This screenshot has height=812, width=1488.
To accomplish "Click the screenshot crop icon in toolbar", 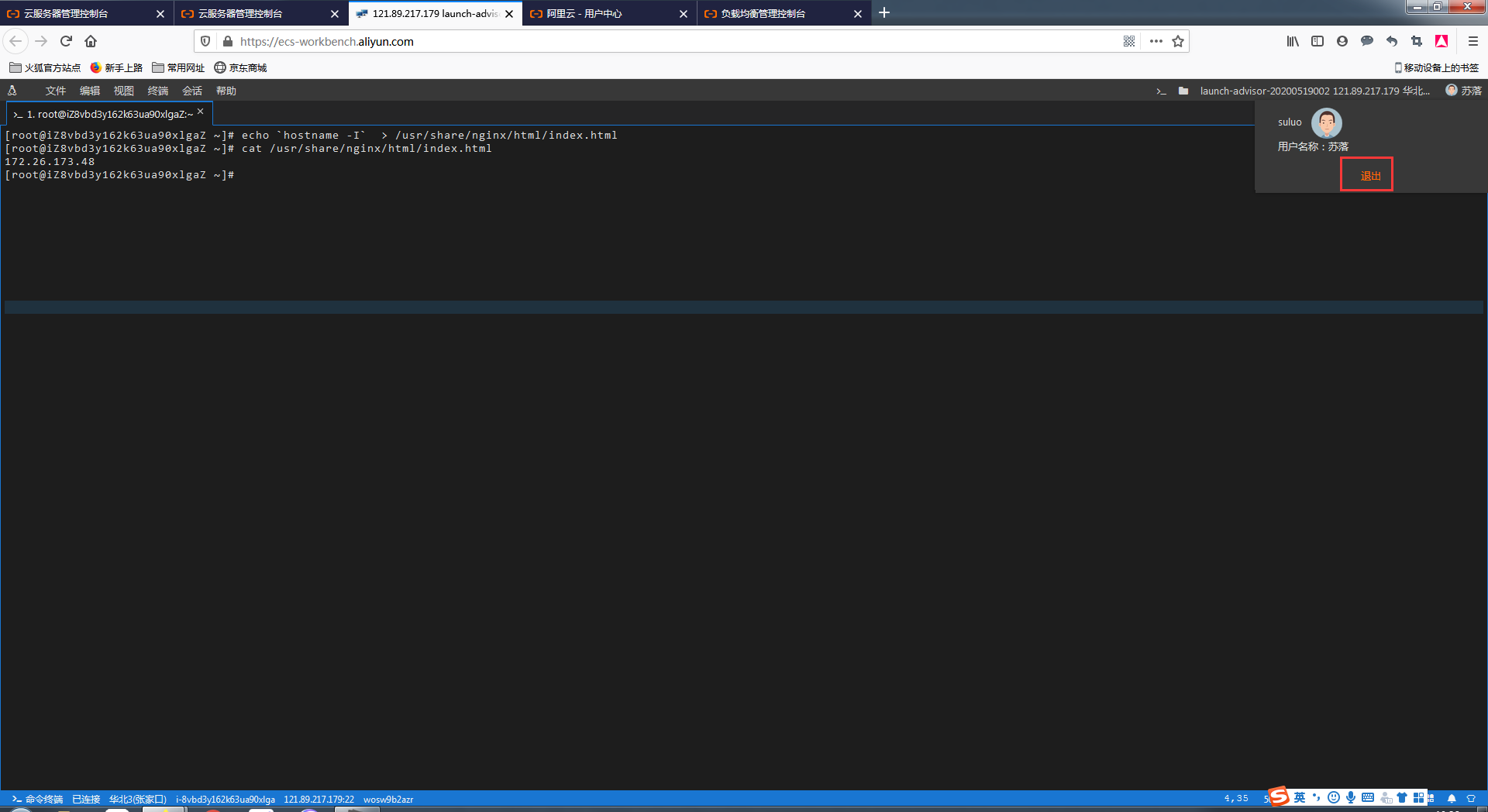I will click(1417, 42).
